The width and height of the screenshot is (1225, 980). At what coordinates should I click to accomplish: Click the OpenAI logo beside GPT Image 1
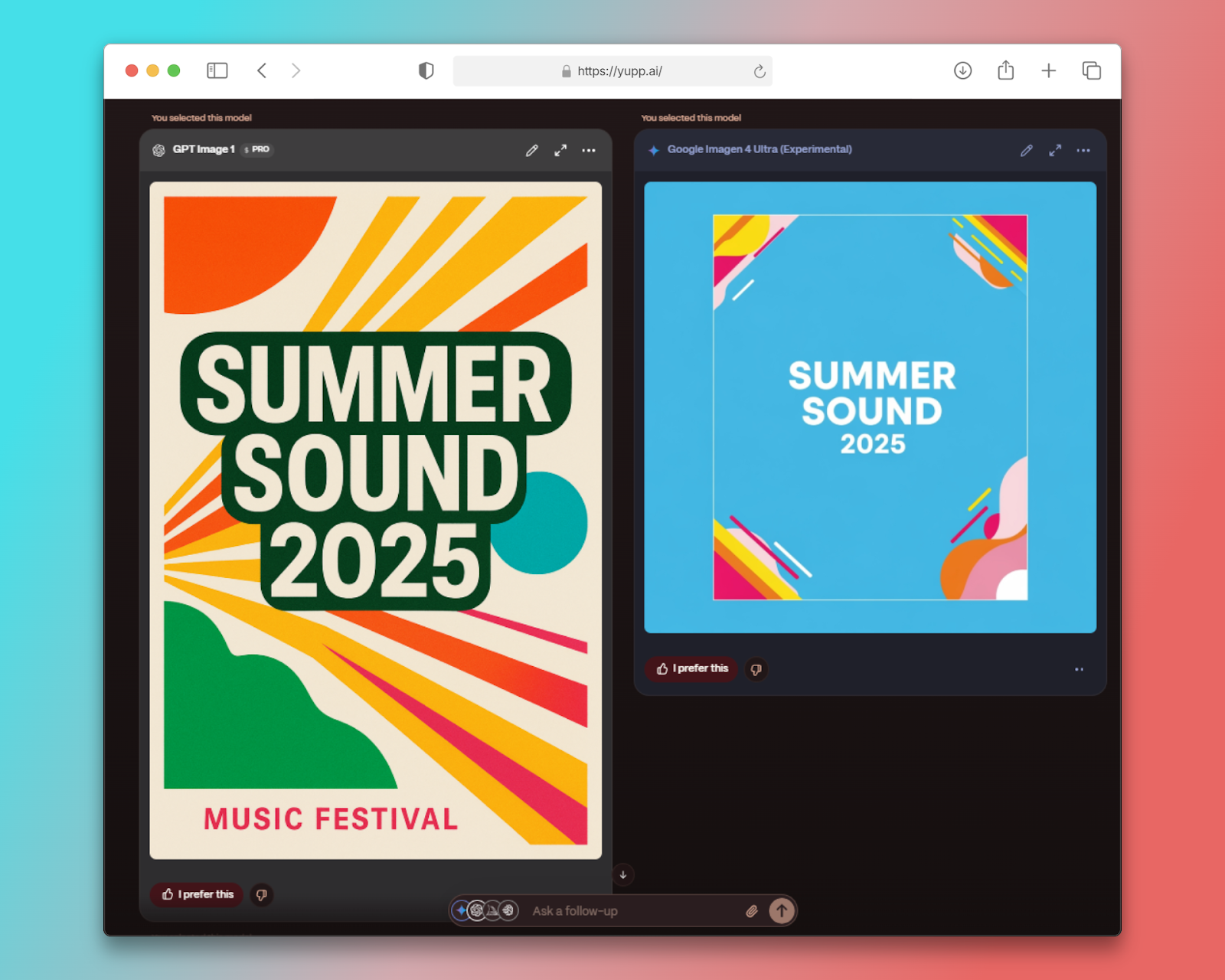[158, 150]
